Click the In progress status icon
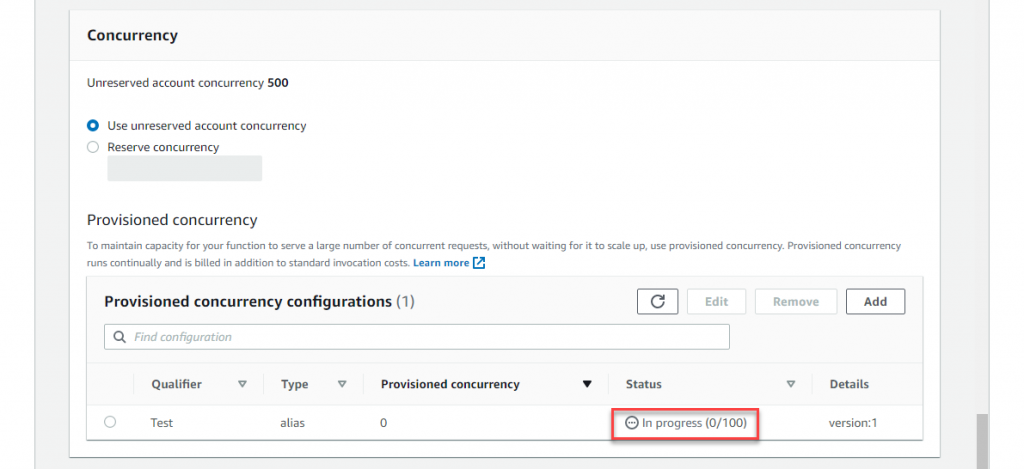Viewport: 1024px width, 469px height. pos(631,423)
